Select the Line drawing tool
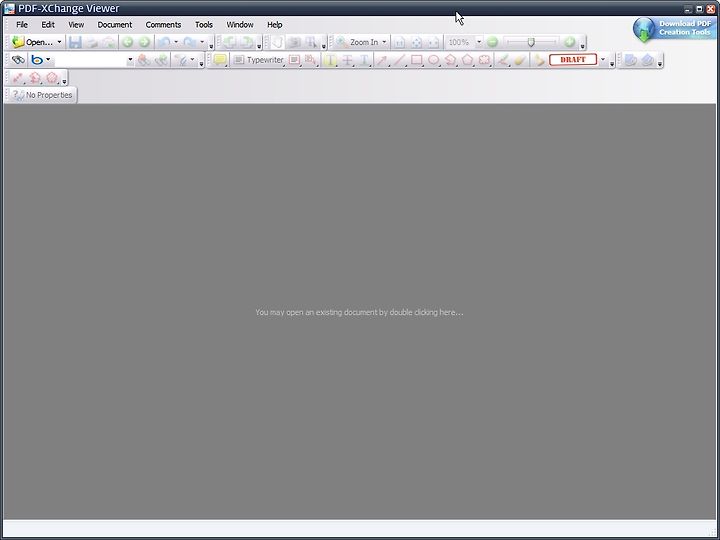The width and height of the screenshot is (720, 540). click(x=399, y=60)
